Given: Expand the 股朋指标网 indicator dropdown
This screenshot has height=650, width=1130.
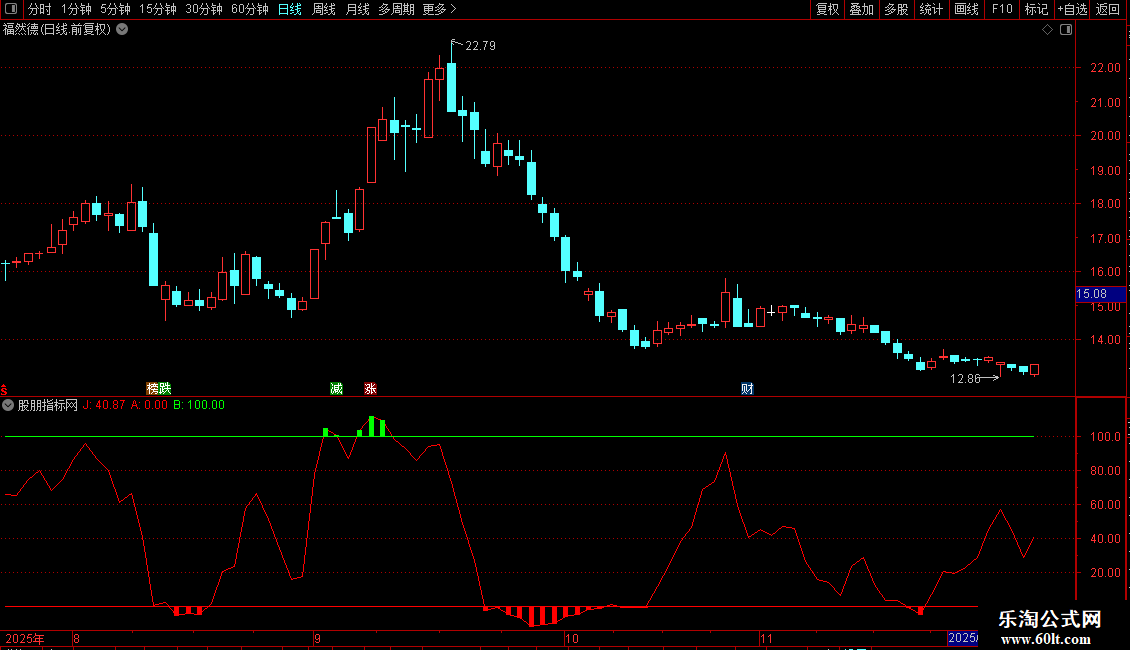Looking at the screenshot, I should tap(8, 405).
